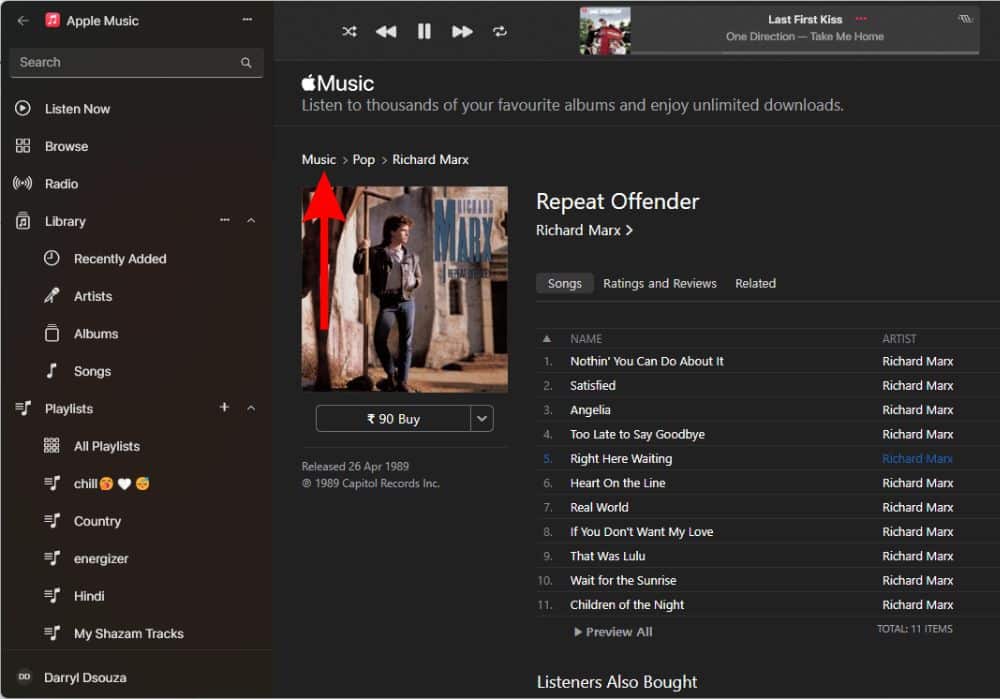Switch to the Related tab

coord(755,284)
